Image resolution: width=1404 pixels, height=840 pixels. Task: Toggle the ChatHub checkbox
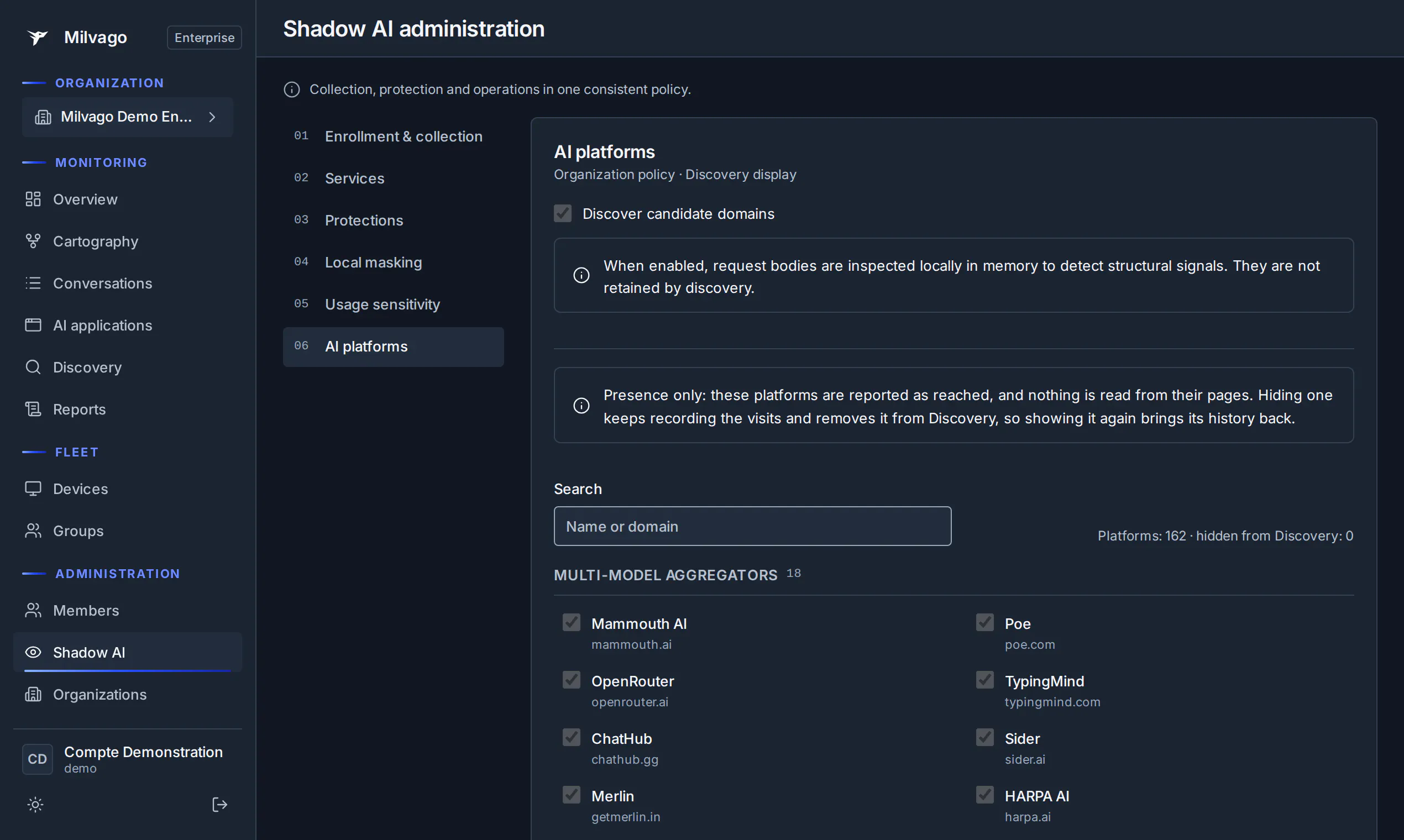point(572,738)
